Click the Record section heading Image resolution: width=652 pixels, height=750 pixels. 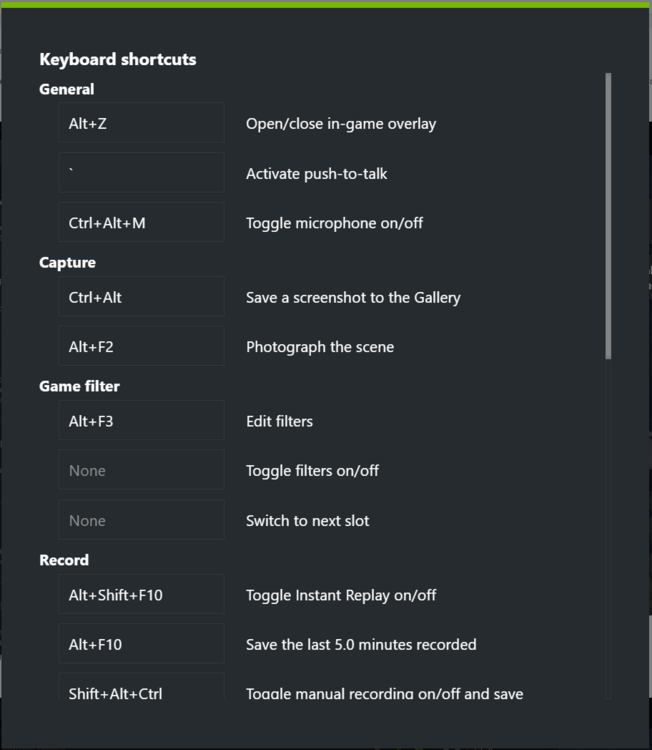64,560
